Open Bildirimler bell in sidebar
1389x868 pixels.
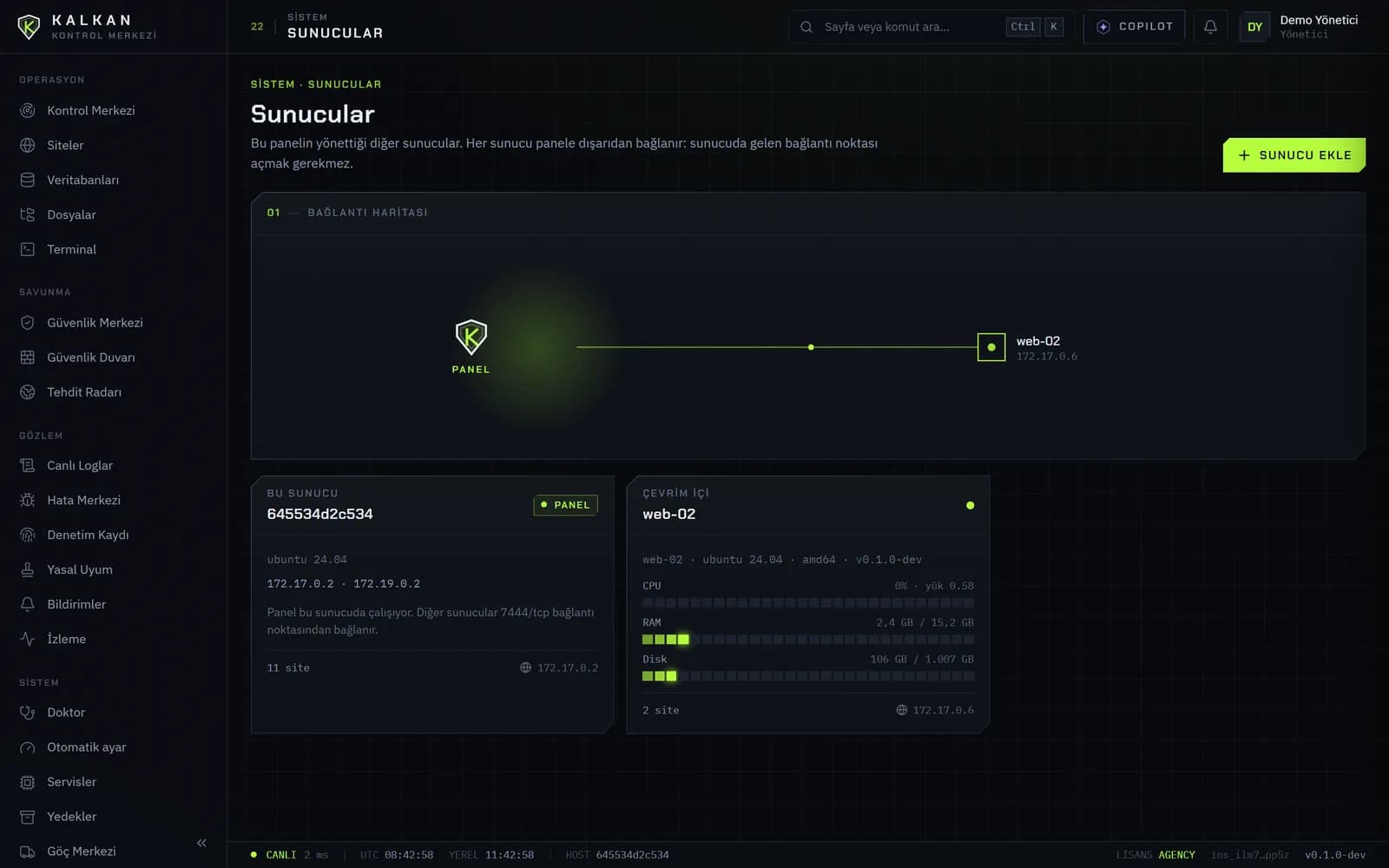click(x=28, y=604)
